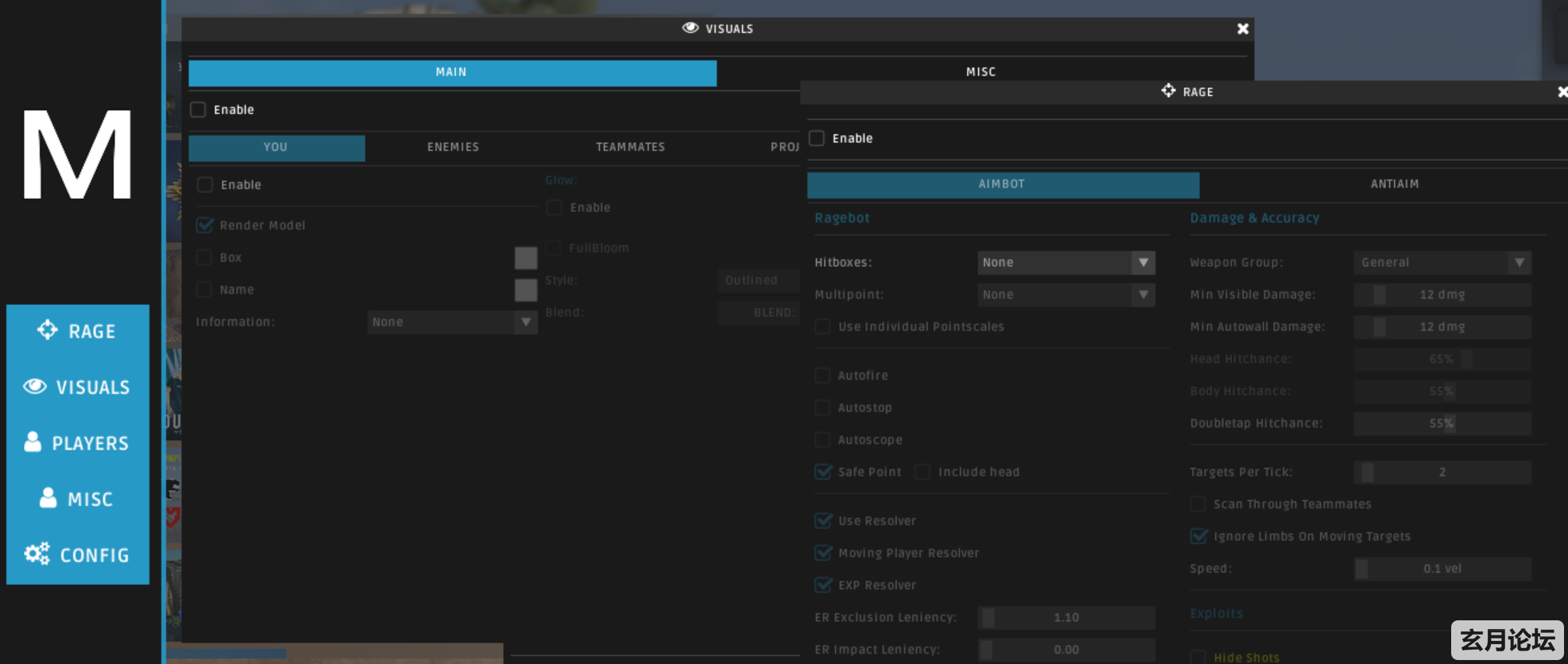1568x664 pixels.
Task: Open the MISC sidebar section
Action: 77,499
